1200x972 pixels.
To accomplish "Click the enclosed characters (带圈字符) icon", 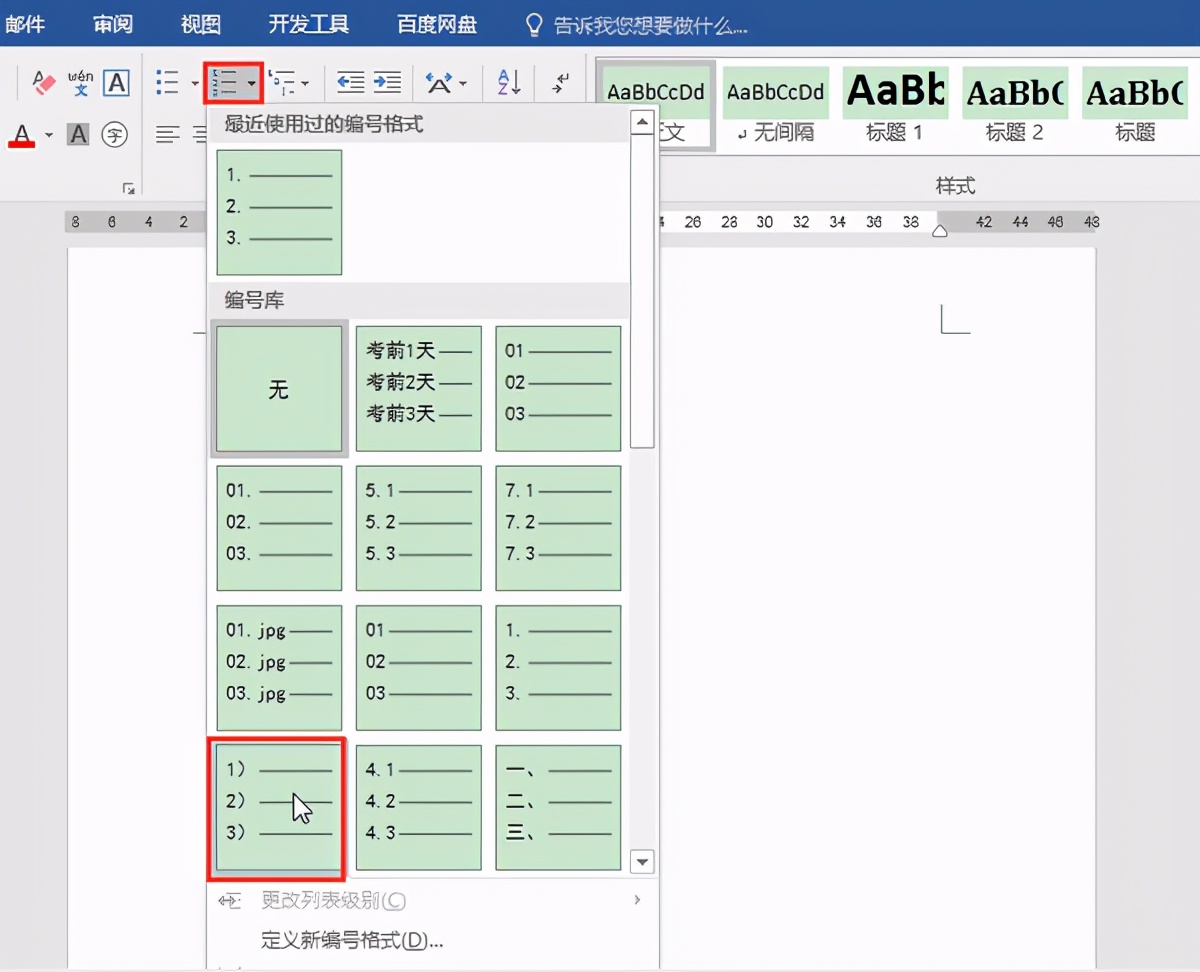I will tap(114, 134).
